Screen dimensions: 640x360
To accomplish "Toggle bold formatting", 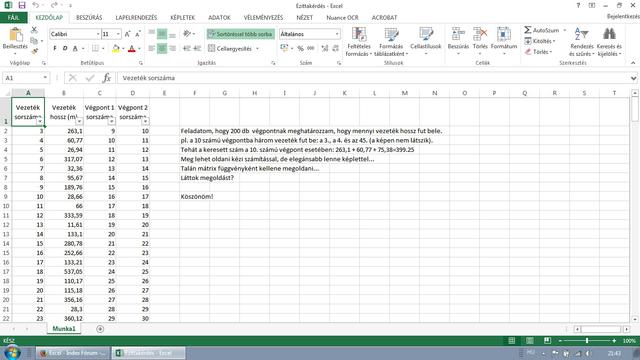I will (x=55, y=49).
